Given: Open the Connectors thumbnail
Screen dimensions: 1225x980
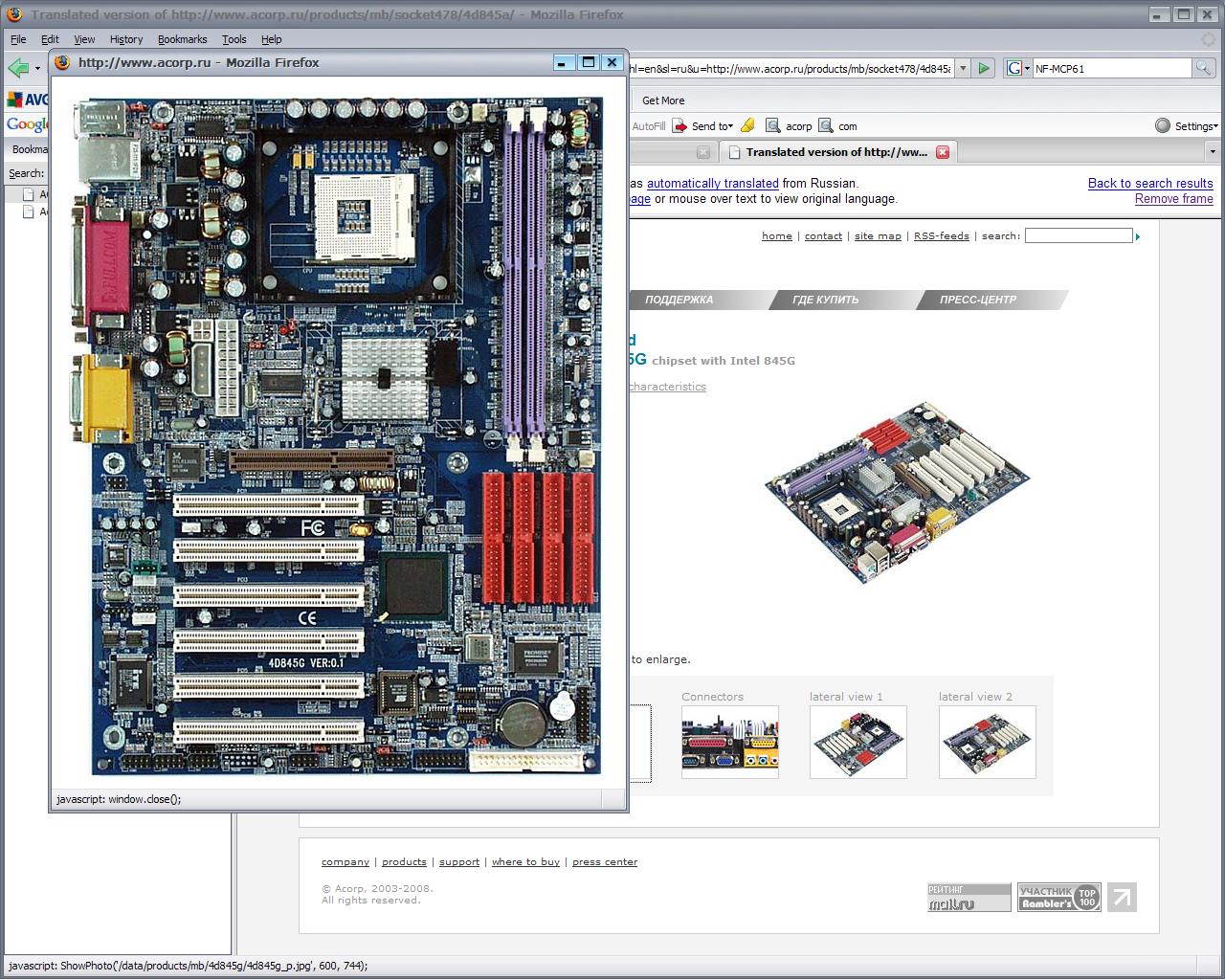Looking at the screenshot, I should tap(730, 742).
